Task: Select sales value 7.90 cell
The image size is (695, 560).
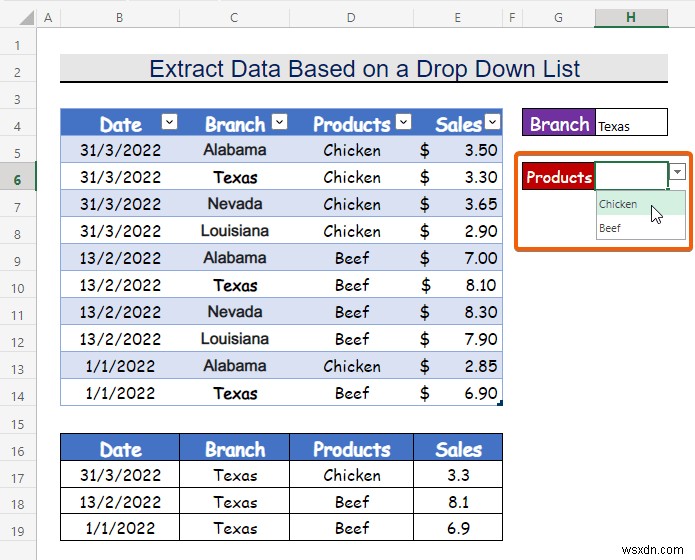Action: [x=458, y=339]
